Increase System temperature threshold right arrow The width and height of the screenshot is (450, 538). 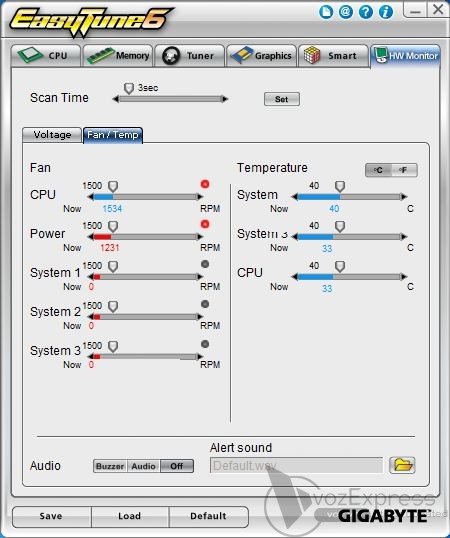click(404, 197)
